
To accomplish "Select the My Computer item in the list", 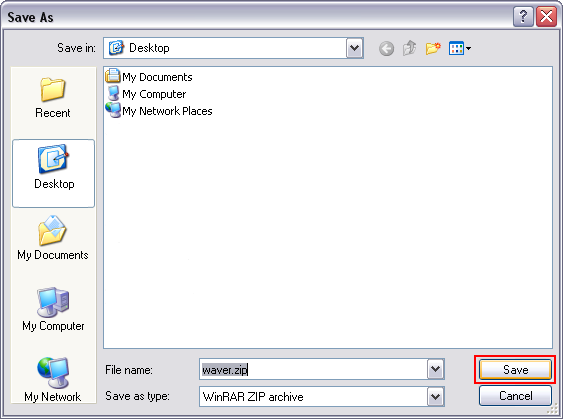I will coord(146,94).
